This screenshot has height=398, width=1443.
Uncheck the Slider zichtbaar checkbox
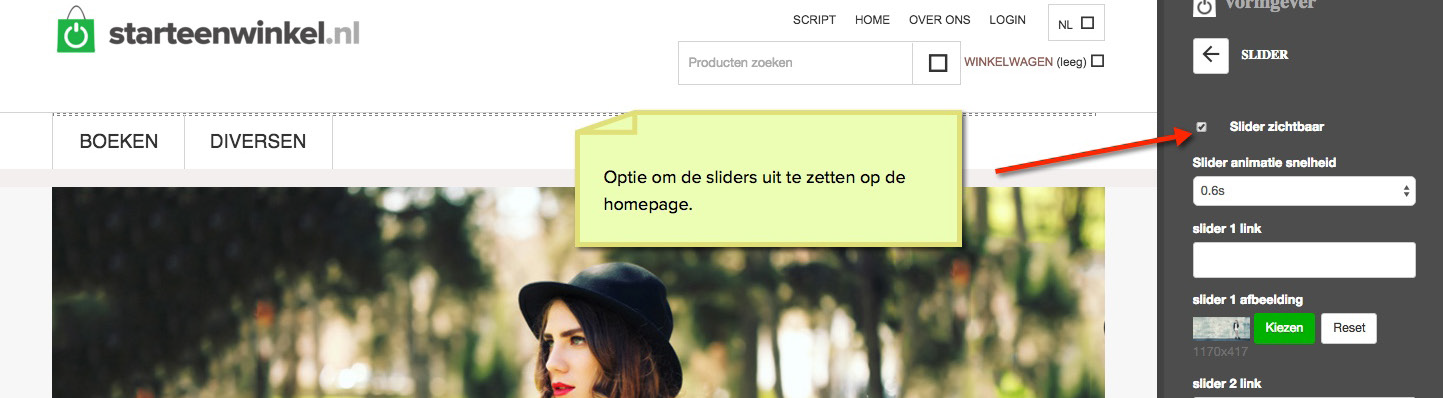point(1202,127)
